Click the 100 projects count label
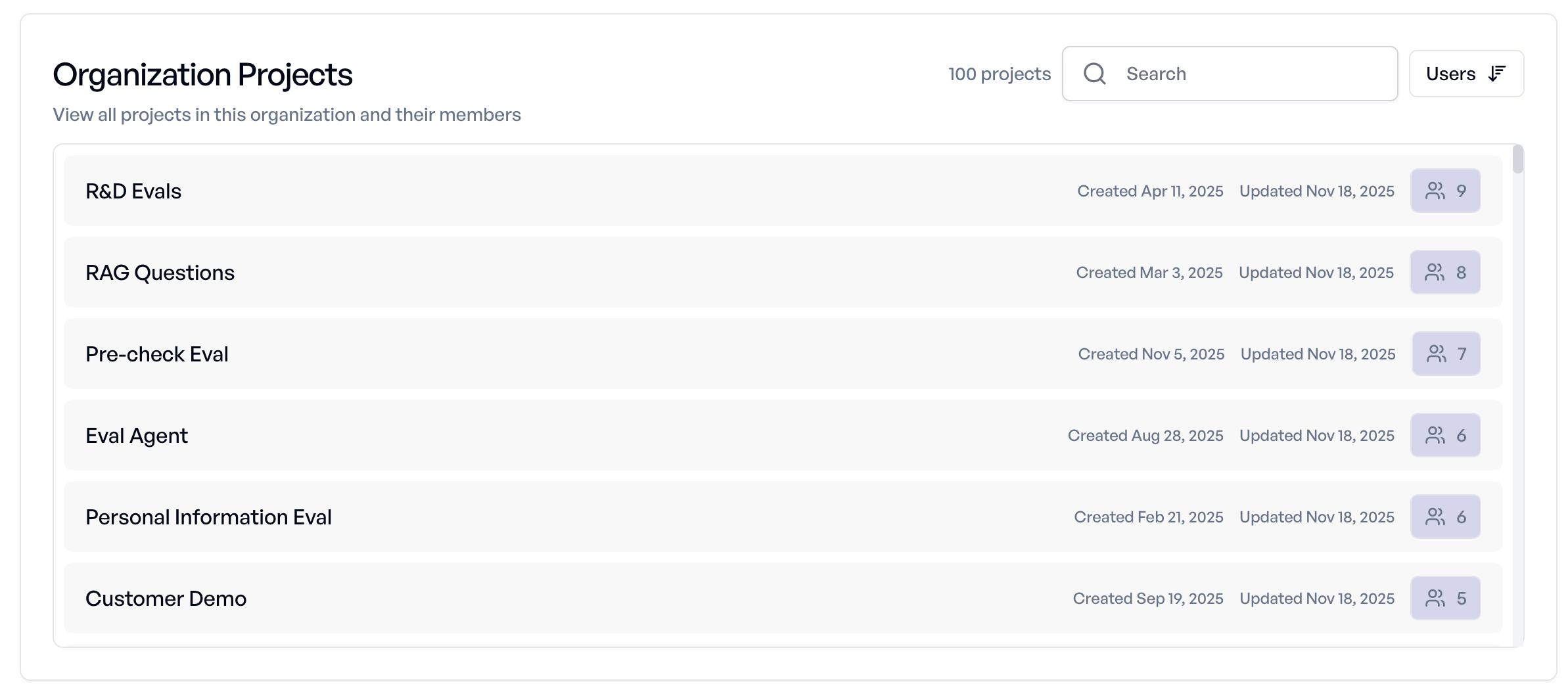The image size is (1568, 690). tap(999, 74)
